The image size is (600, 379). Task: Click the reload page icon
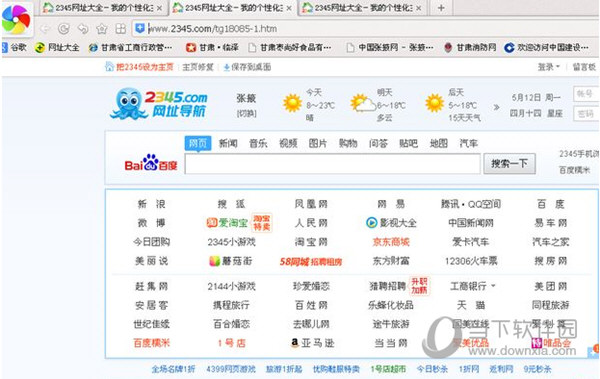[64, 29]
